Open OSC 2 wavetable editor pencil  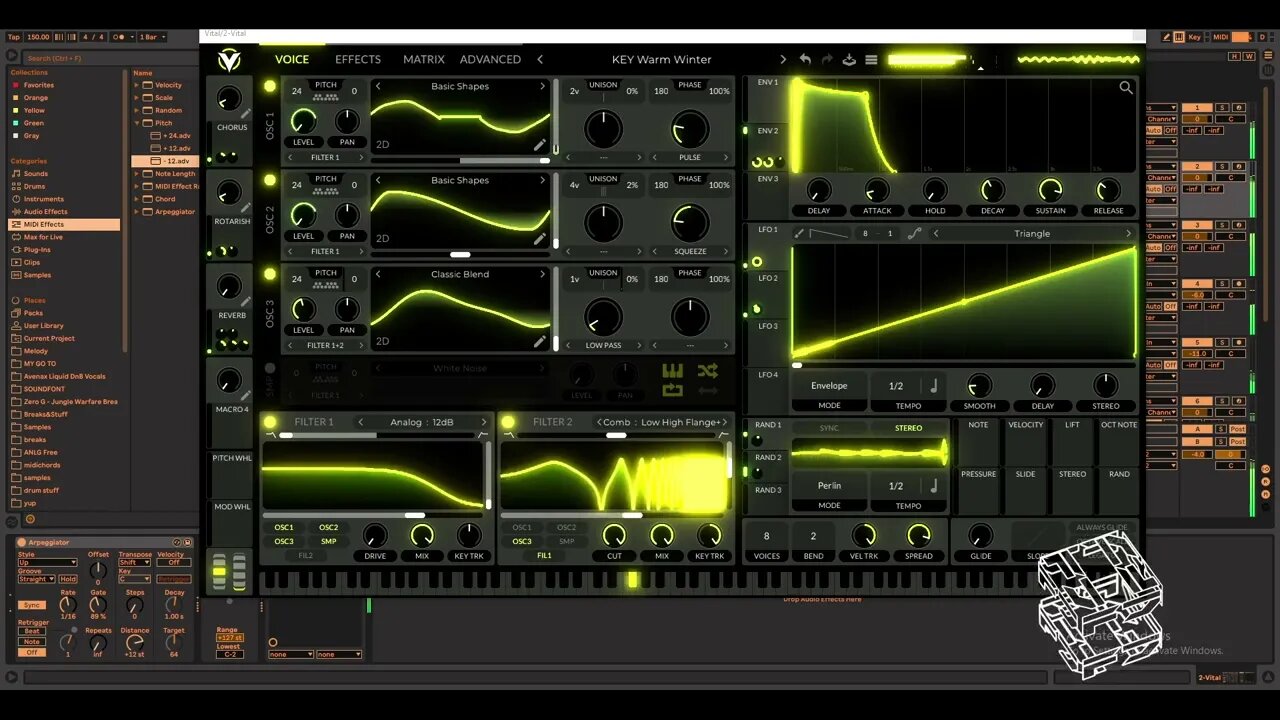point(540,239)
